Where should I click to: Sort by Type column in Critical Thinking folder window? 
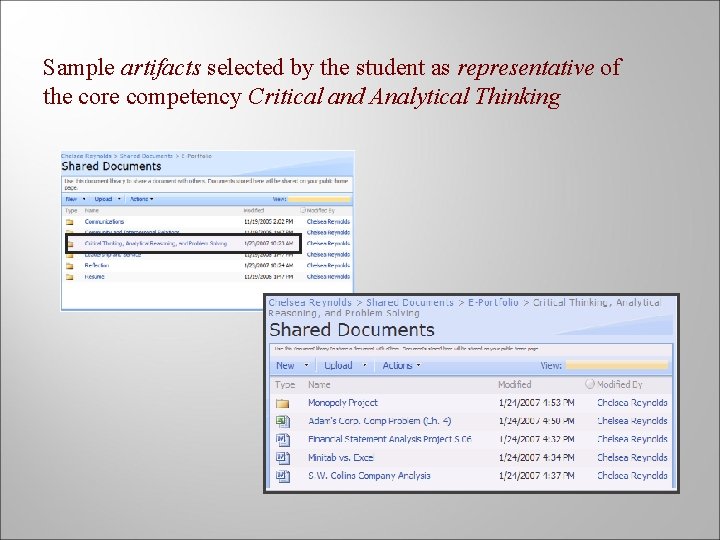285,385
